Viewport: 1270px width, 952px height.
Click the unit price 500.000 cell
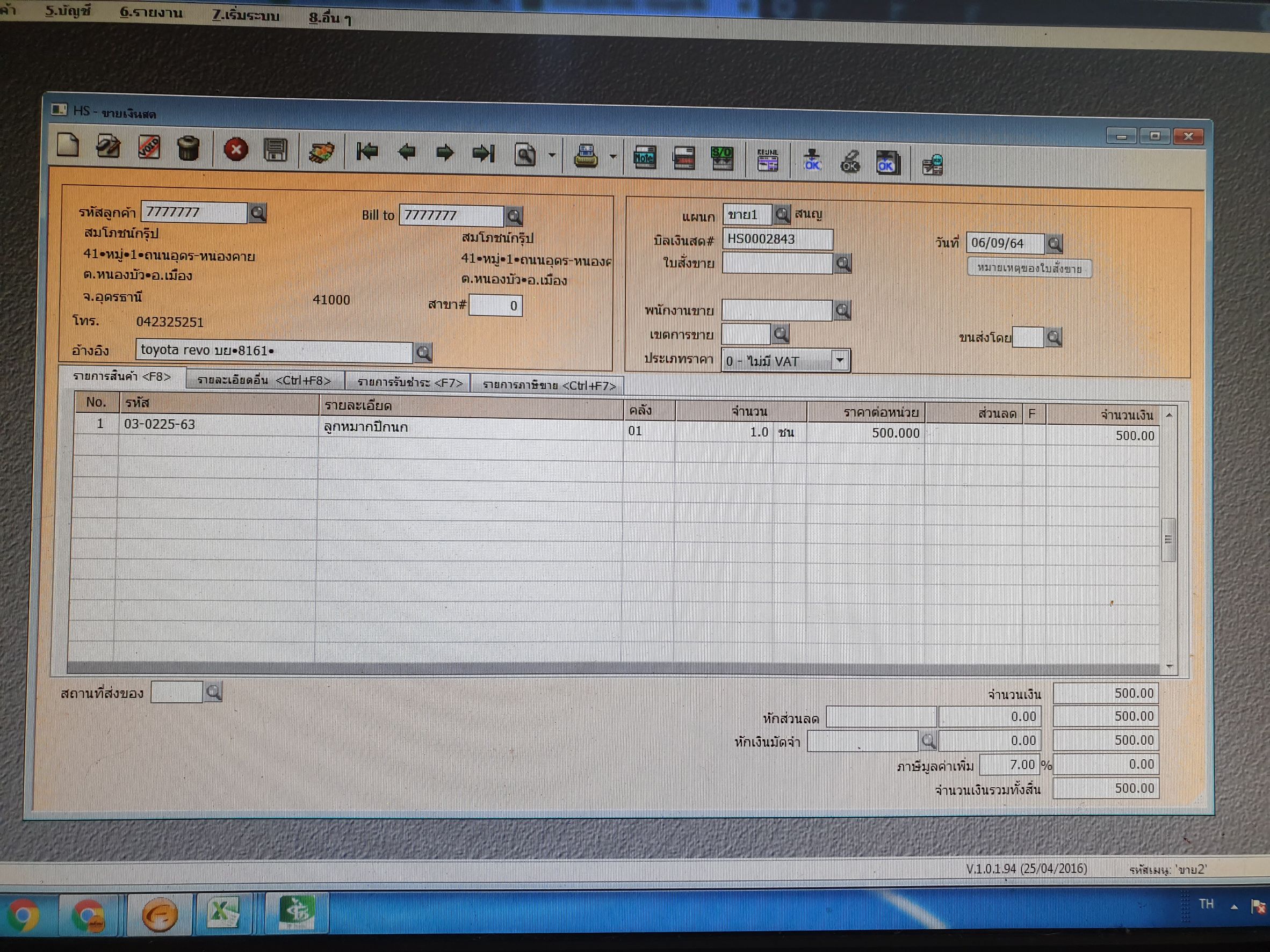click(865, 433)
